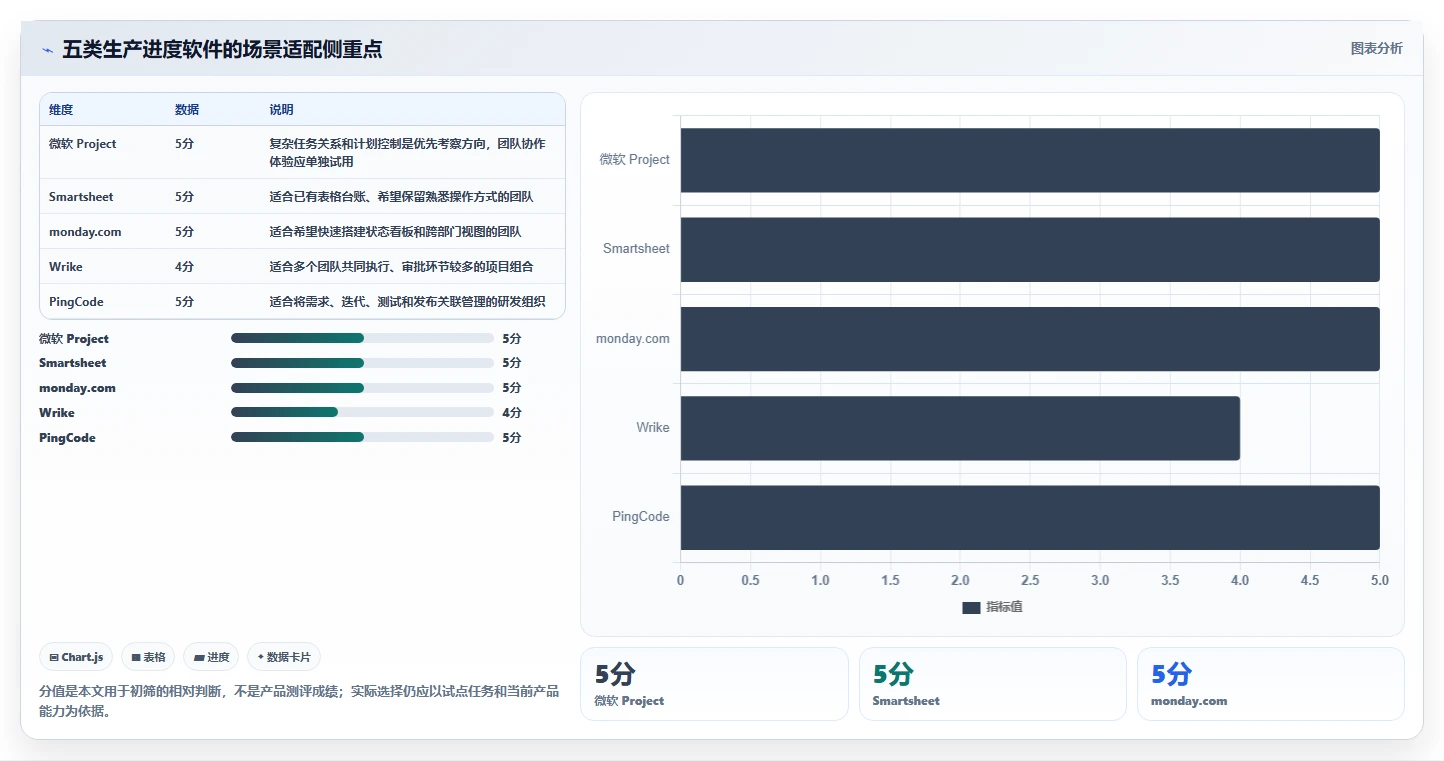
Task: Open the Smartsheet 5分 data card
Action: [992, 684]
